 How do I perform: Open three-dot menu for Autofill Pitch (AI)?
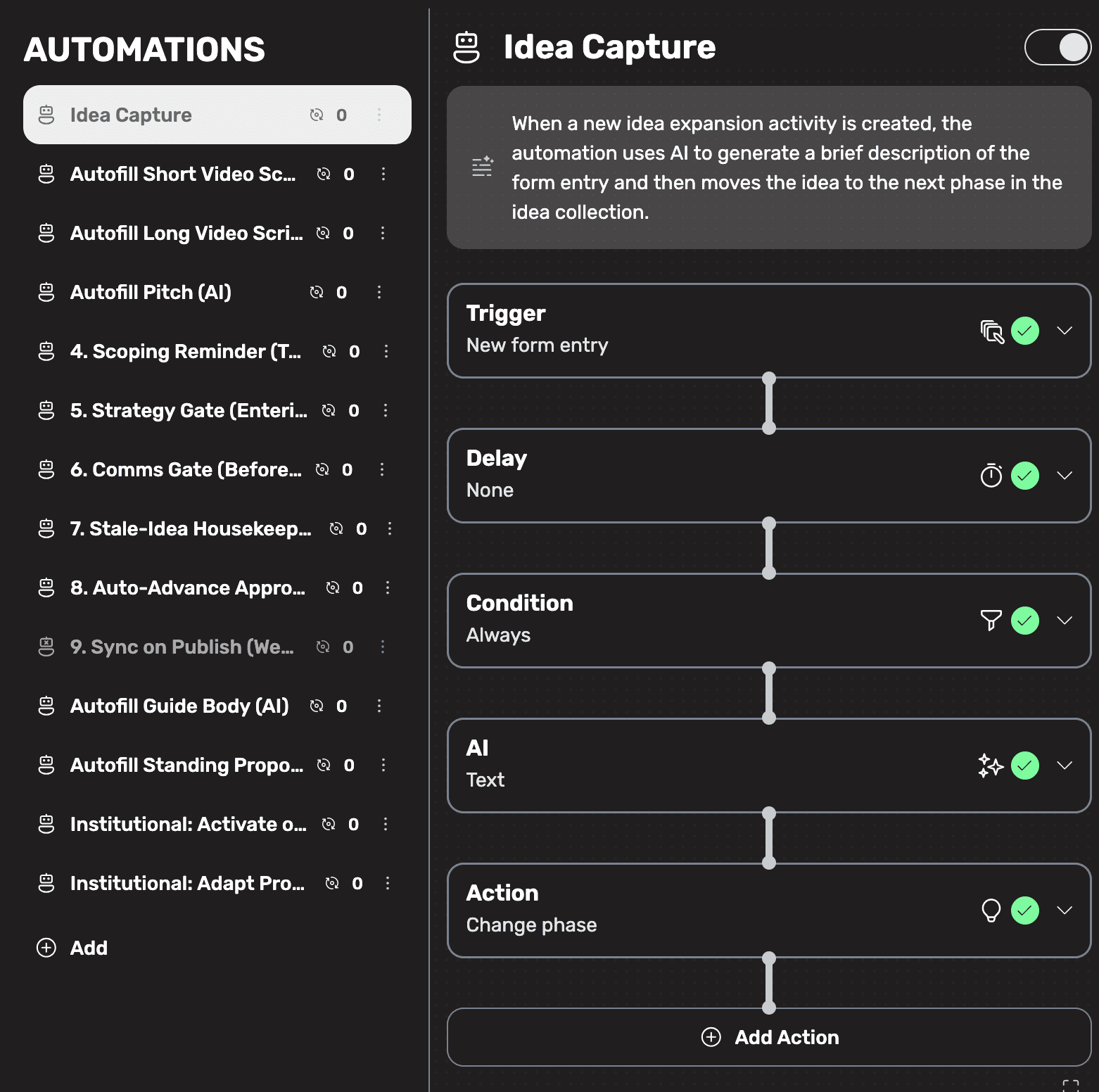pyautogui.click(x=379, y=292)
